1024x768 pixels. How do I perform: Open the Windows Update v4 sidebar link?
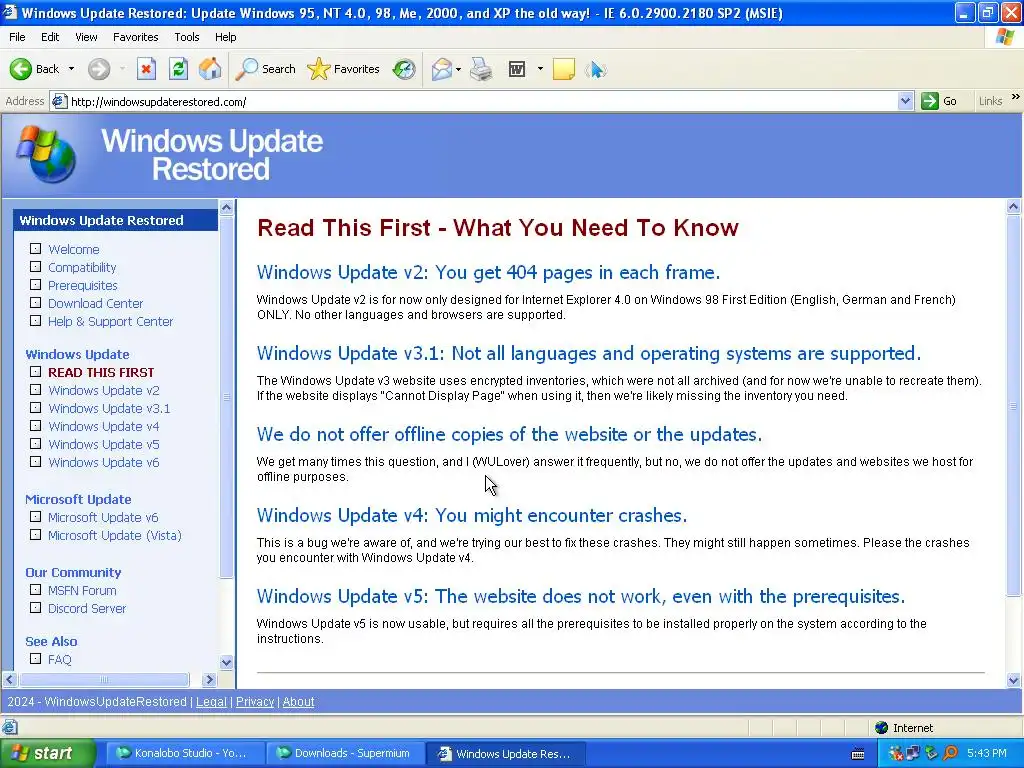pos(103,426)
